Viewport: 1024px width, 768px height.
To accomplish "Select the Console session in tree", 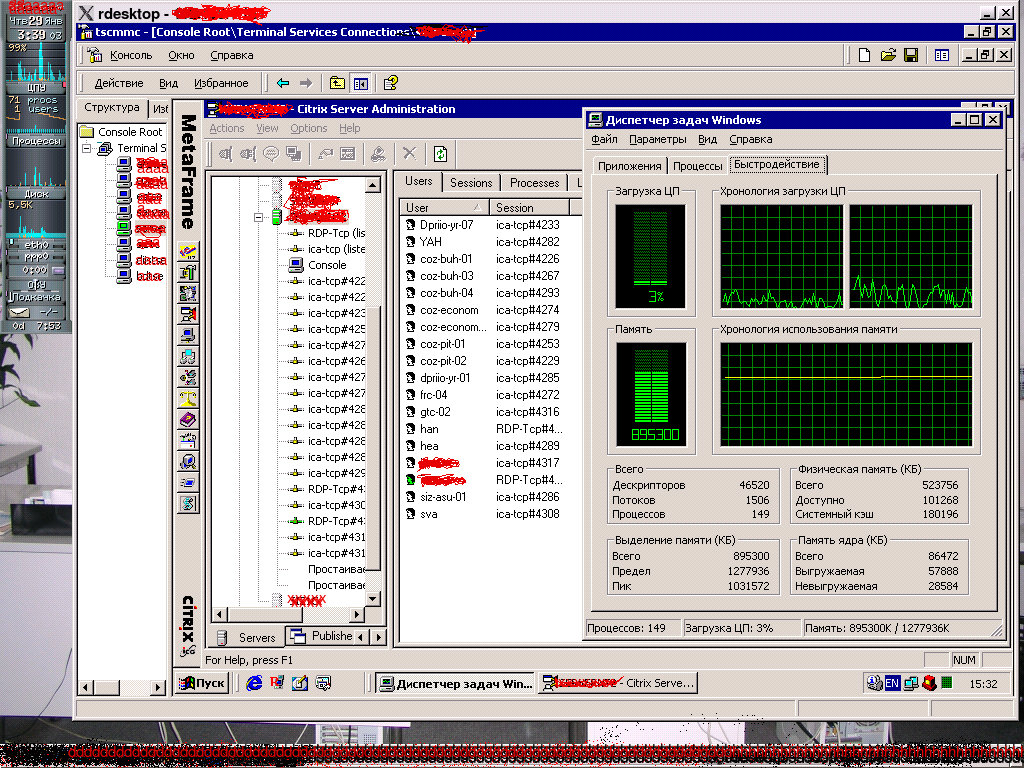I will [326, 265].
